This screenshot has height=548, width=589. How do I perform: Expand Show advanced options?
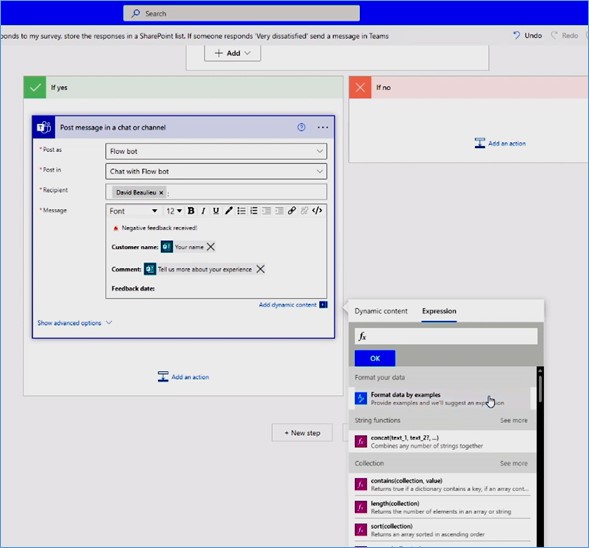pos(74,323)
